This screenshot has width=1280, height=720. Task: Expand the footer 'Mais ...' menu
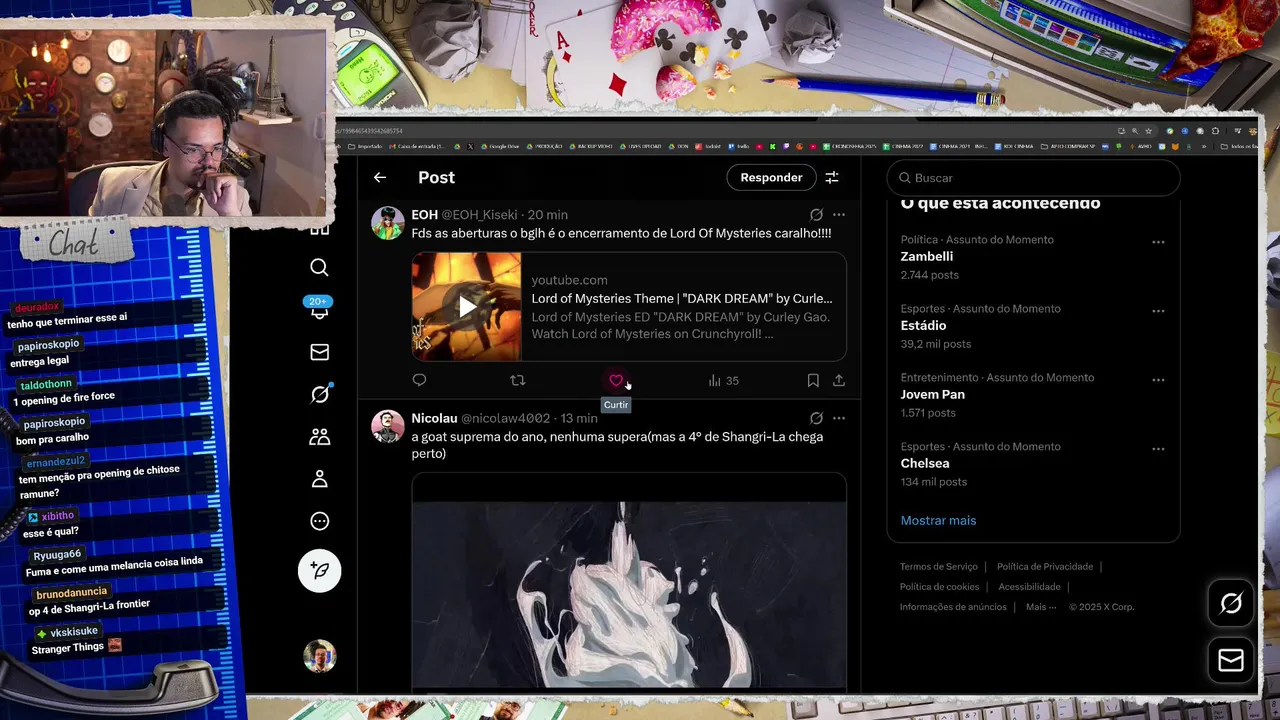(x=1042, y=607)
